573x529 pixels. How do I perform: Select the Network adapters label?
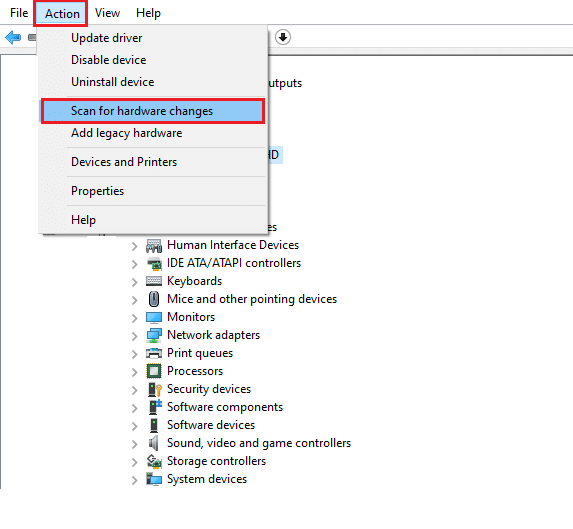[x=213, y=335]
